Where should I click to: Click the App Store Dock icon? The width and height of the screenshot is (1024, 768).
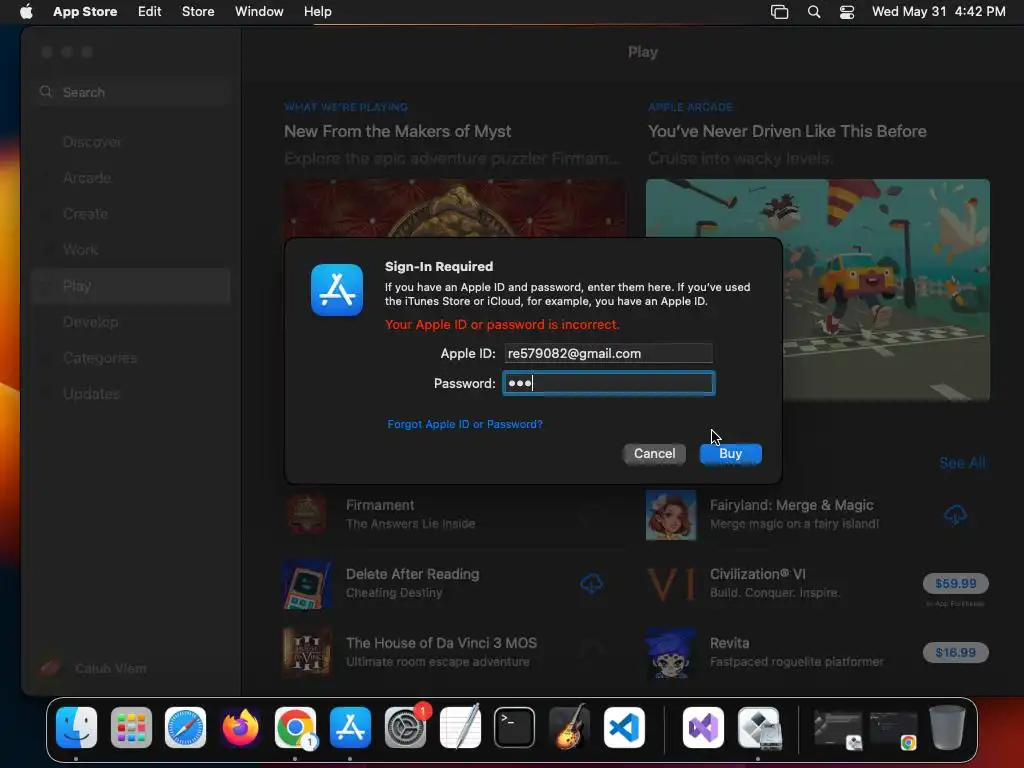(350, 728)
